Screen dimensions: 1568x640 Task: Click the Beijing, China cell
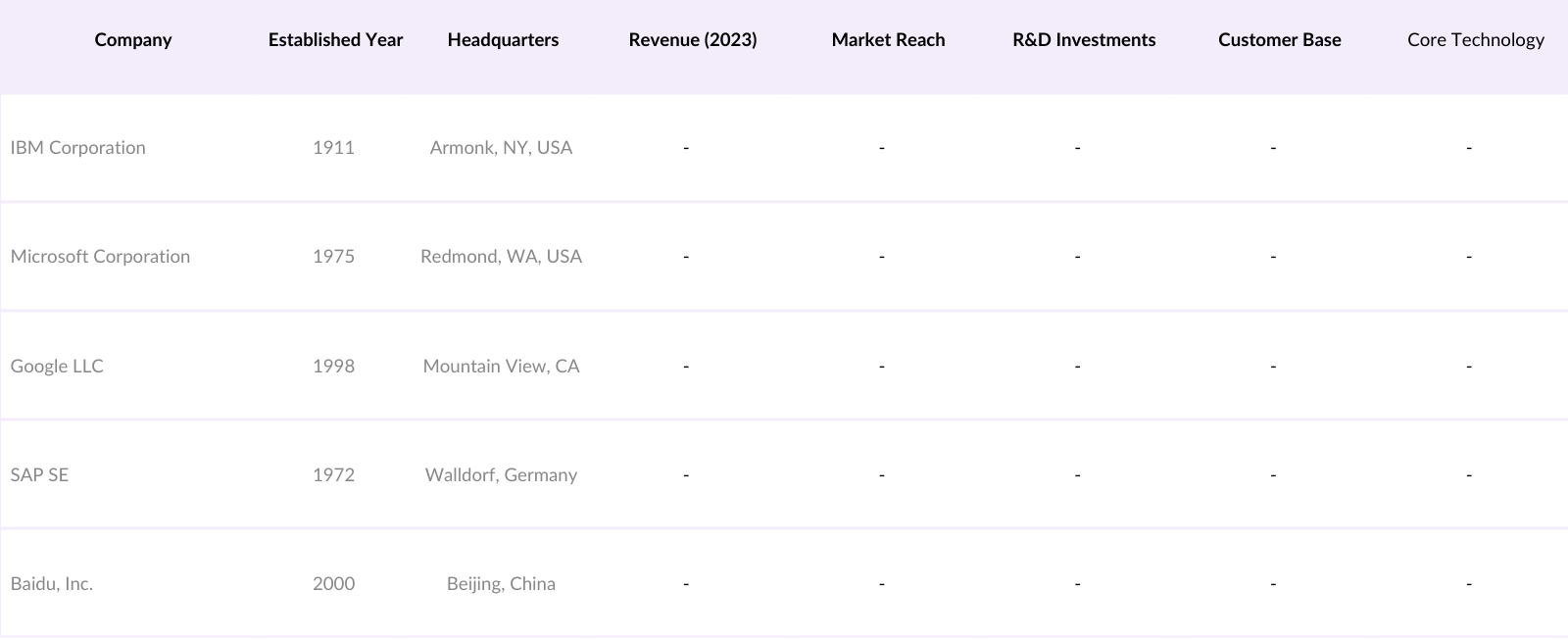point(501,584)
